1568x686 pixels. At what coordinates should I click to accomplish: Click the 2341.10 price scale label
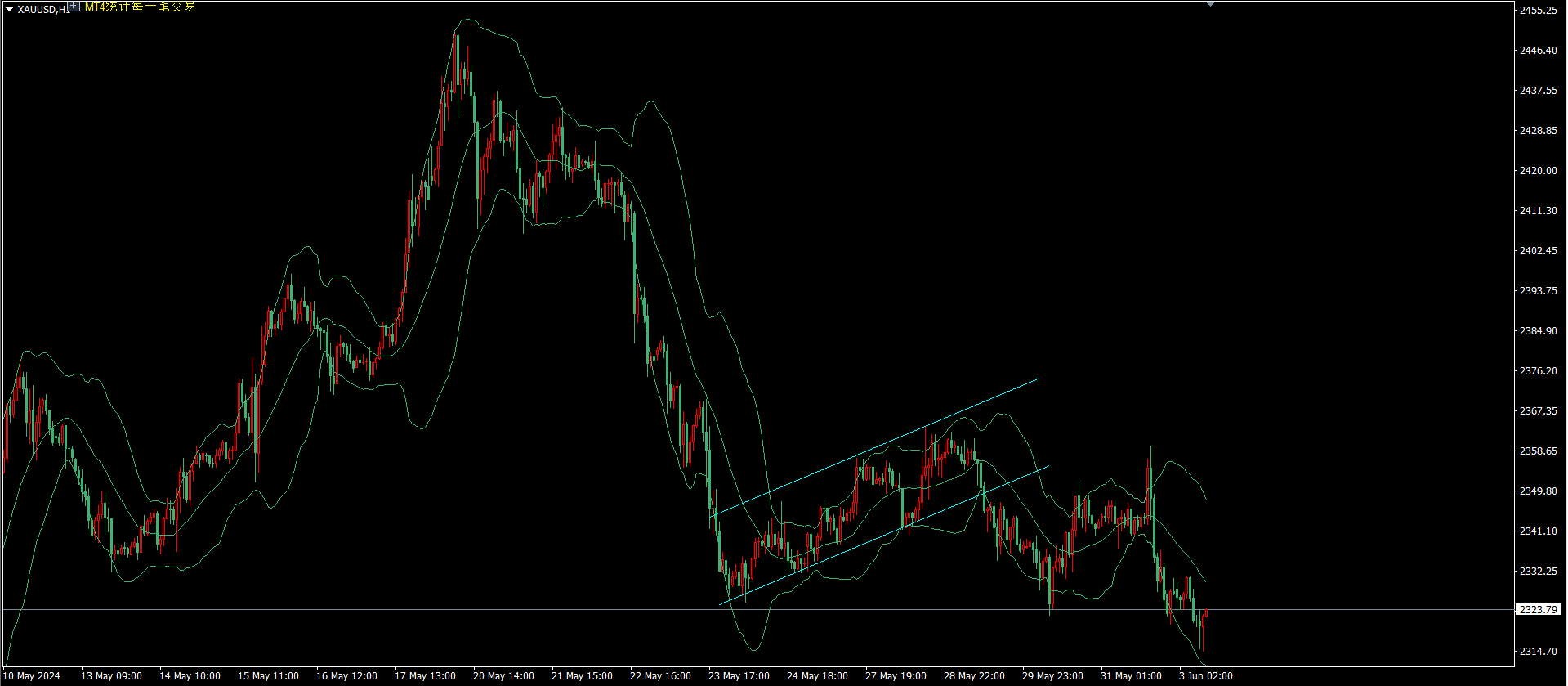[x=1538, y=531]
